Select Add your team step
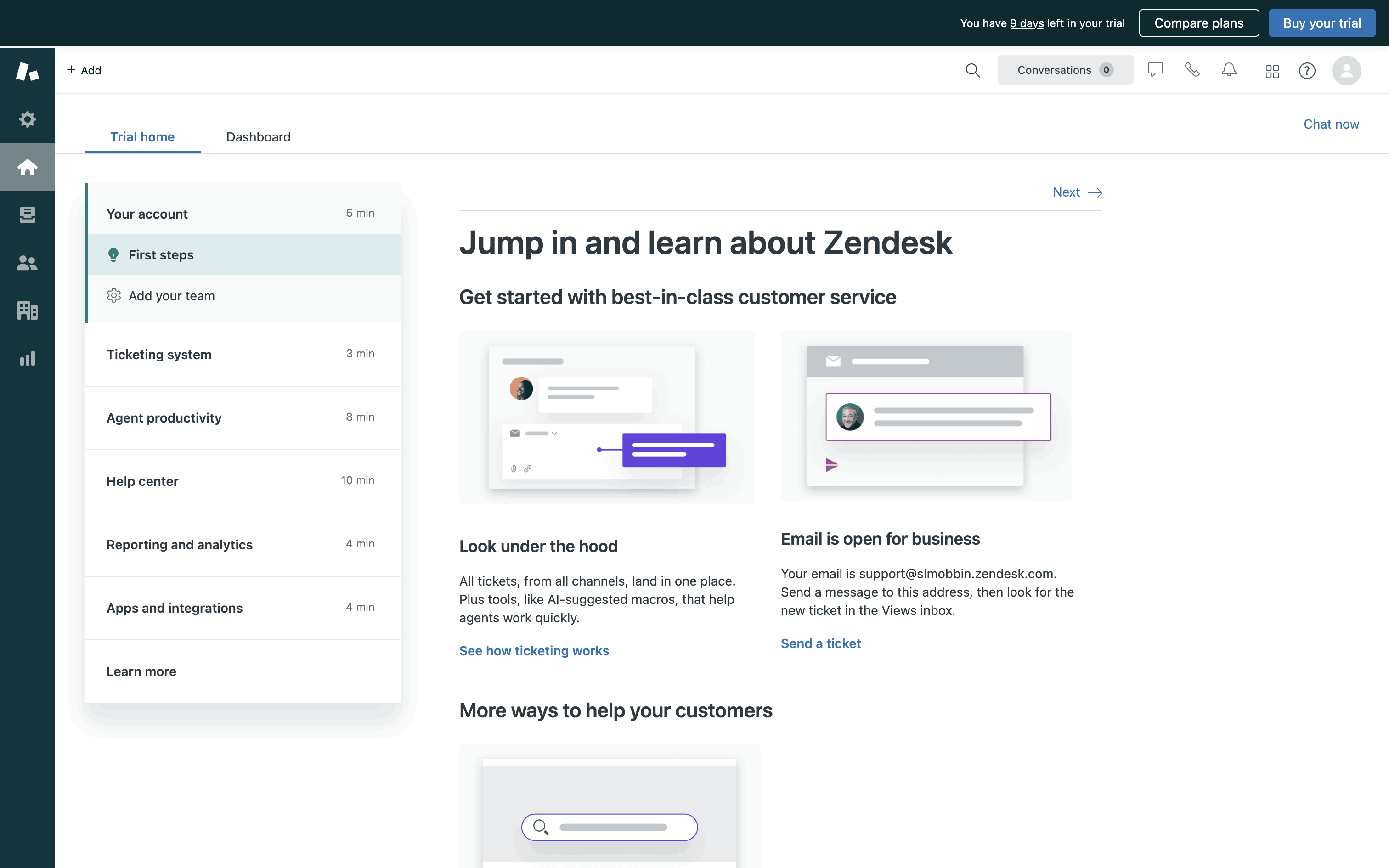The image size is (1389, 868). pos(172,296)
